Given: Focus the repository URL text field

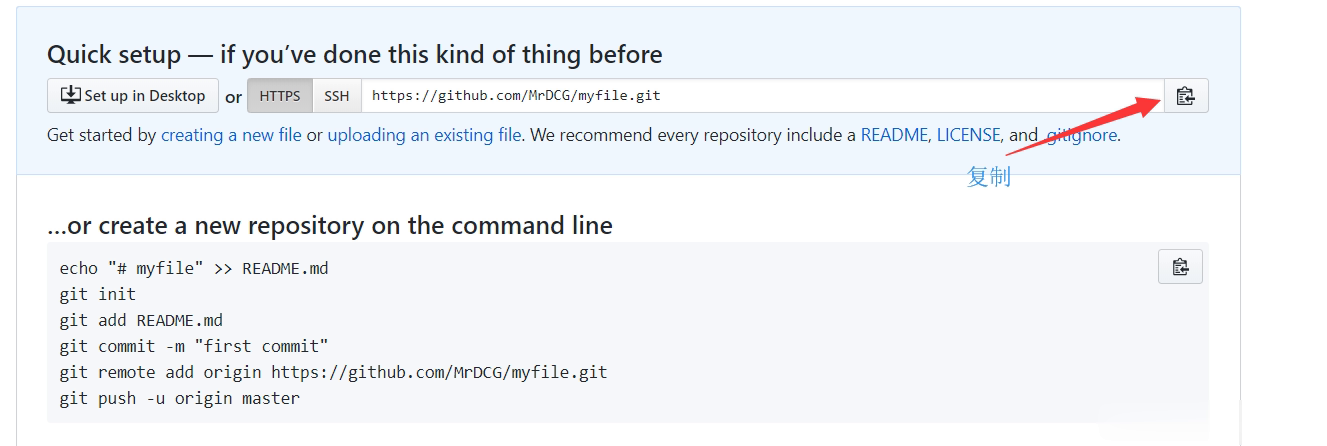Looking at the screenshot, I should tap(762, 96).
